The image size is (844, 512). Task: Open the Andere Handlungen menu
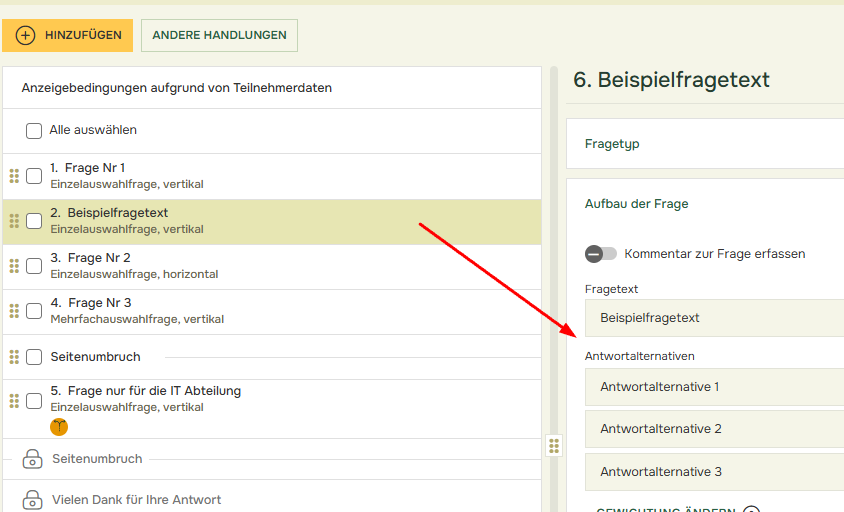(219, 35)
